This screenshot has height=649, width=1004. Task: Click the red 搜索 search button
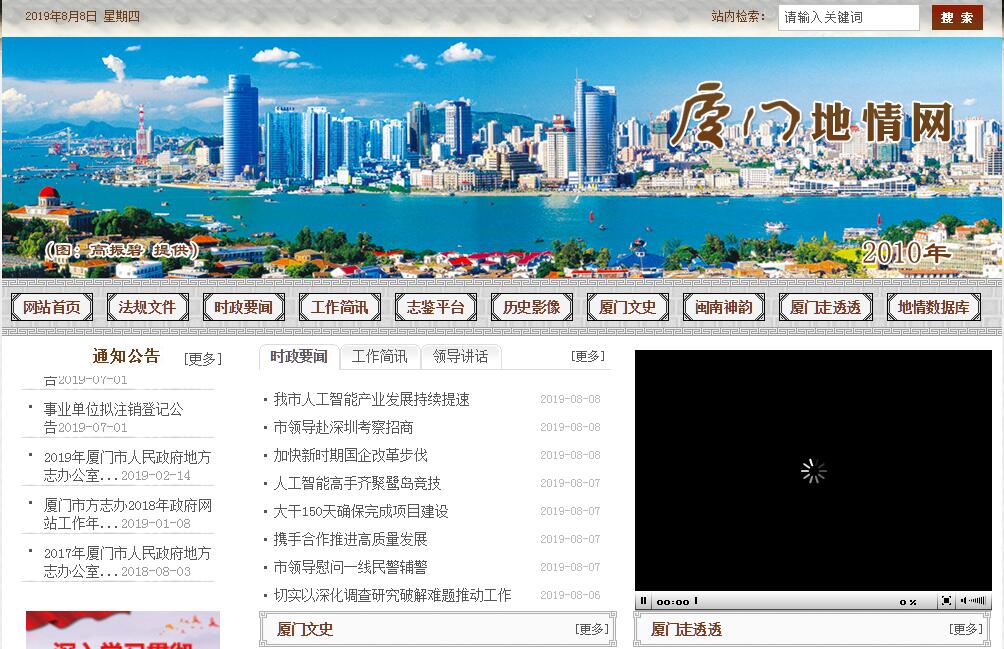pos(957,18)
